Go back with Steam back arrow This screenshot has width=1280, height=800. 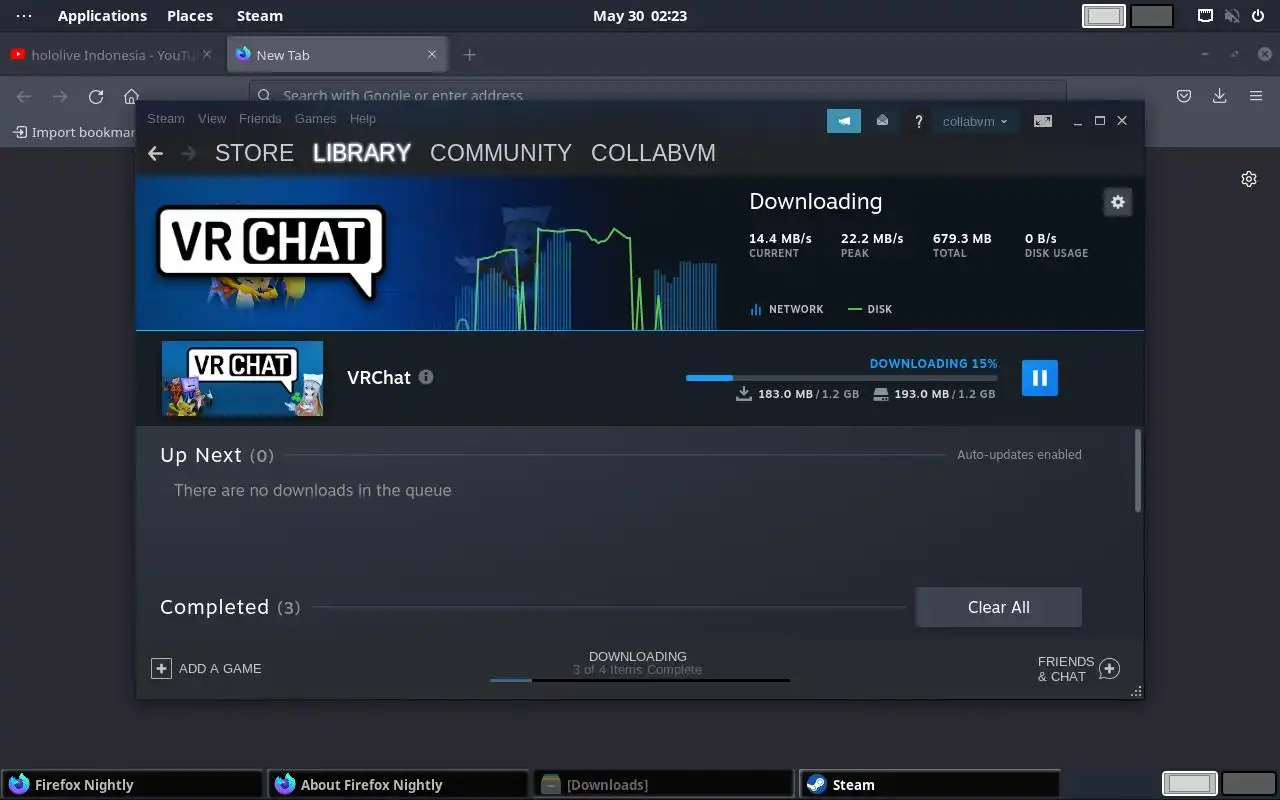point(155,153)
